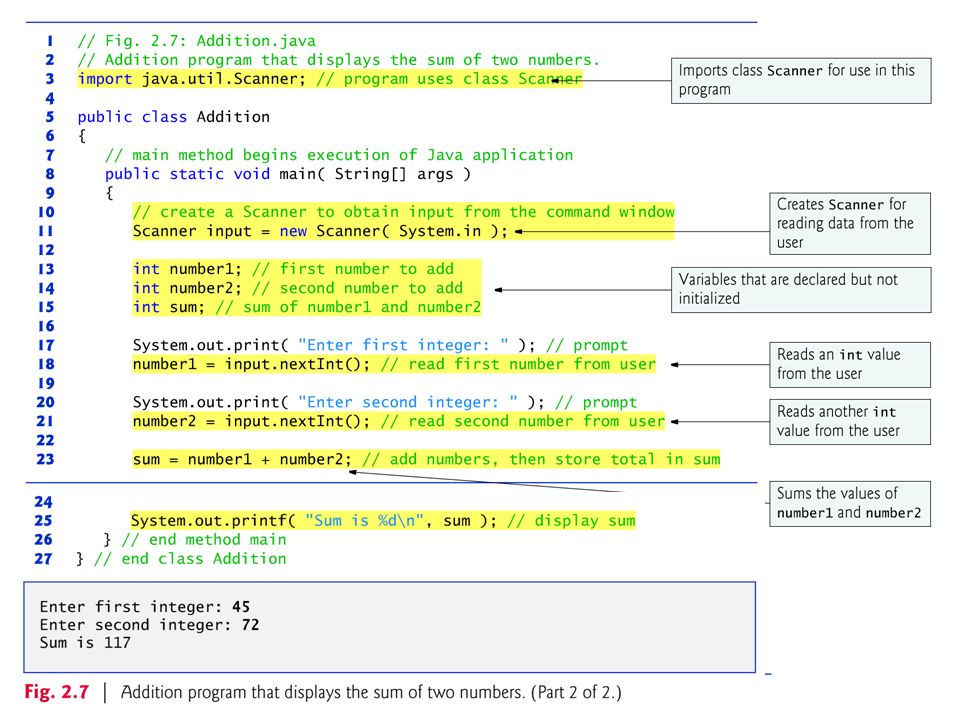Click the callout 'Imports class Scanner for use in this program'
Image resolution: width=960 pixels, height=720 pixels.
(x=801, y=81)
